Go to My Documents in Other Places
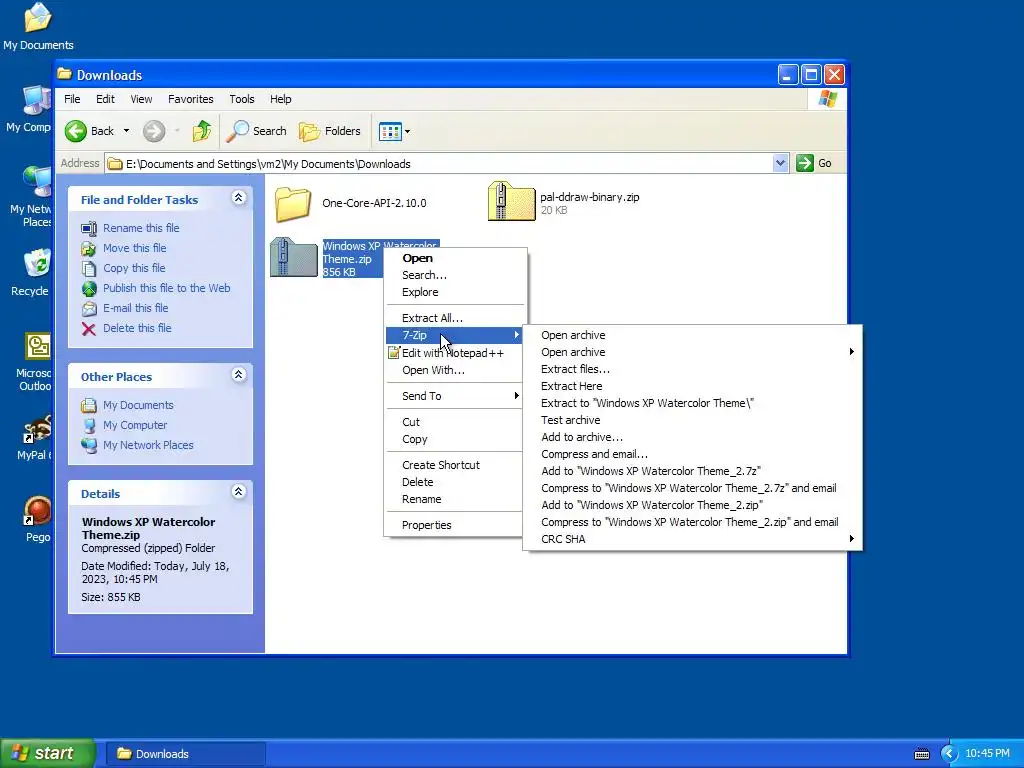Image resolution: width=1024 pixels, height=768 pixels. [x=138, y=406]
